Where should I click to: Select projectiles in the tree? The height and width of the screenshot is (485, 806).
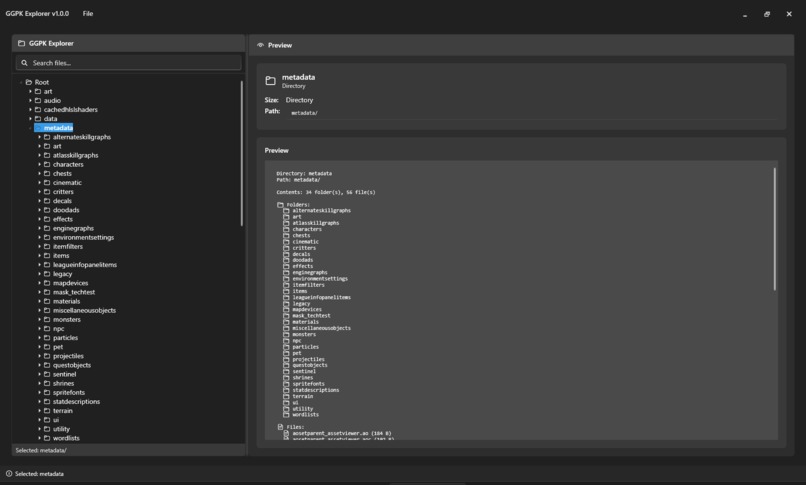pyautogui.click(x=68, y=356)
